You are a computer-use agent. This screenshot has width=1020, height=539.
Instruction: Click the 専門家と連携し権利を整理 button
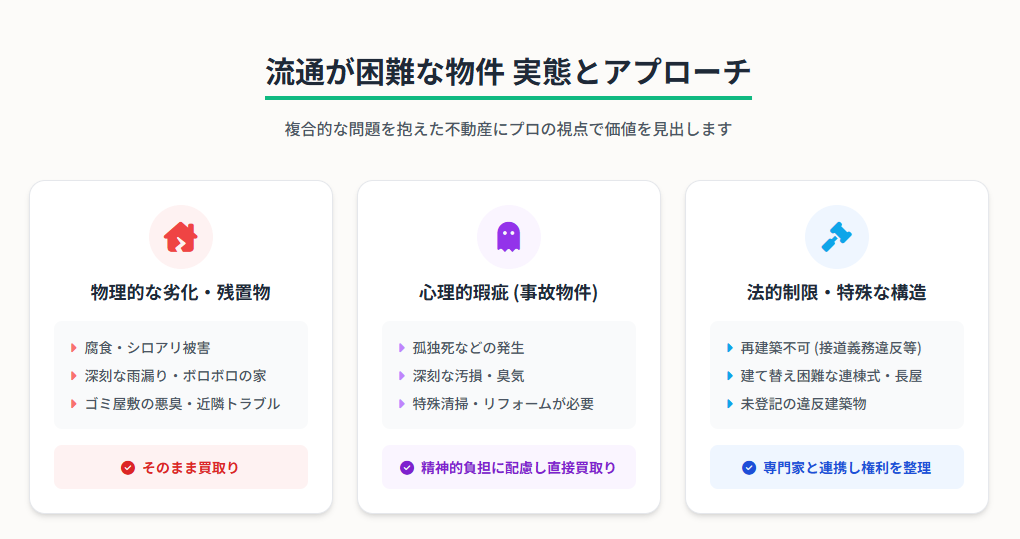pos(837,467)
